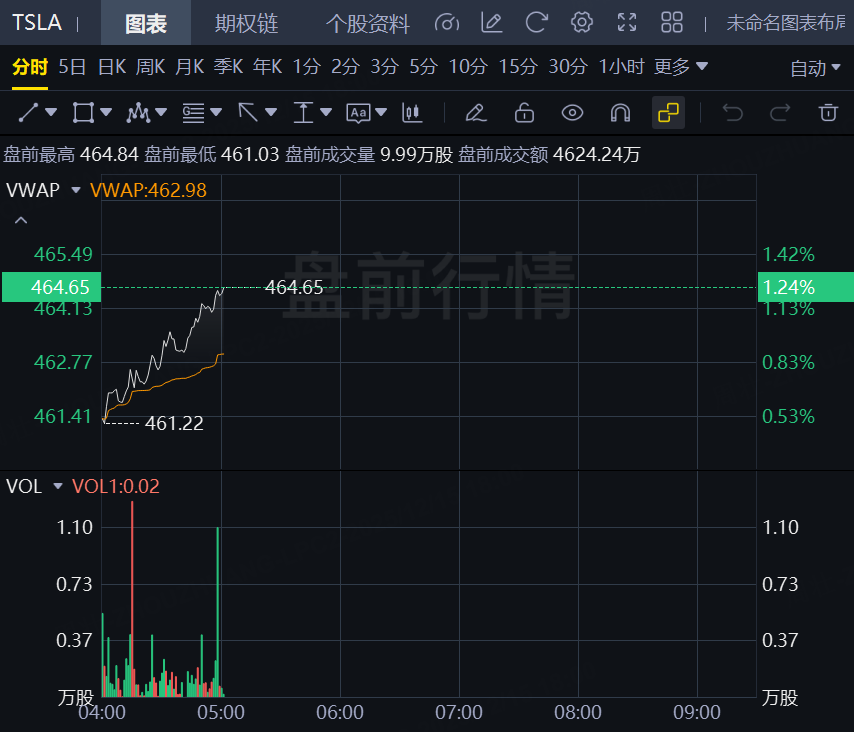Switch to the 图表 tab
Image resolution: width=854 pixels, height=732 pixels.
pyautogui.click(x=146, y=23)
